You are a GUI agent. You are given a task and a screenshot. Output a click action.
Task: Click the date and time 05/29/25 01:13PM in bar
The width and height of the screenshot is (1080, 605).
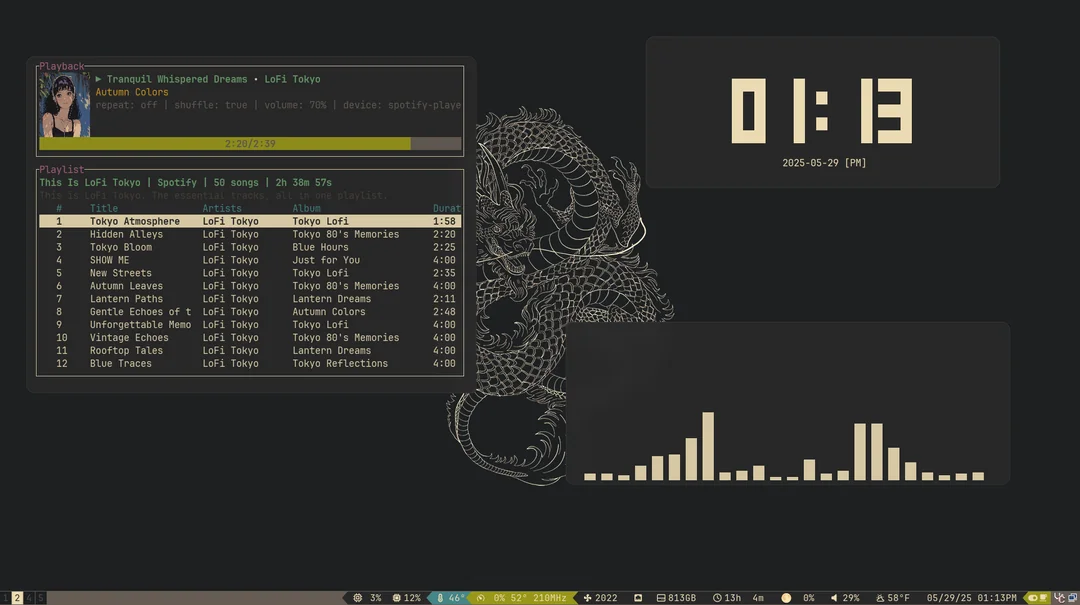971,598
